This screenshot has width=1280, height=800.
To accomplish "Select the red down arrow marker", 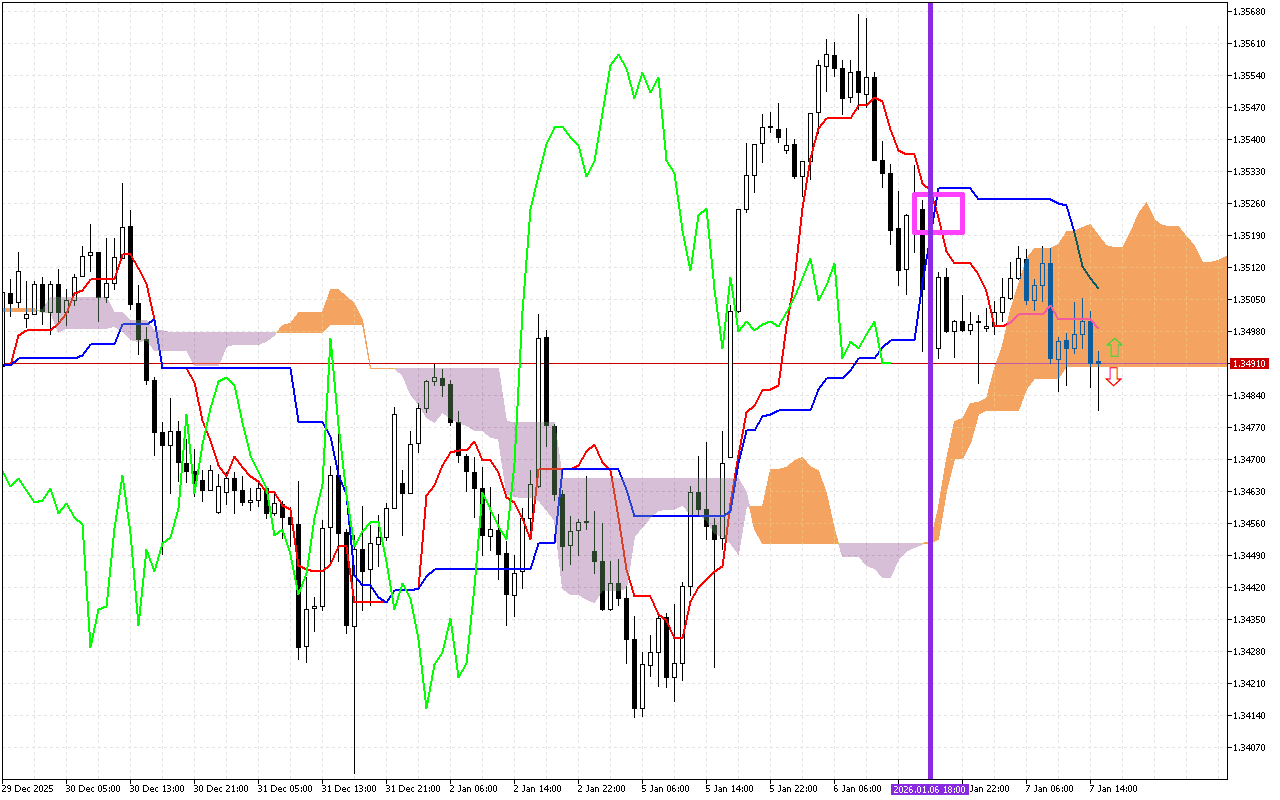I will (1115, 375).
